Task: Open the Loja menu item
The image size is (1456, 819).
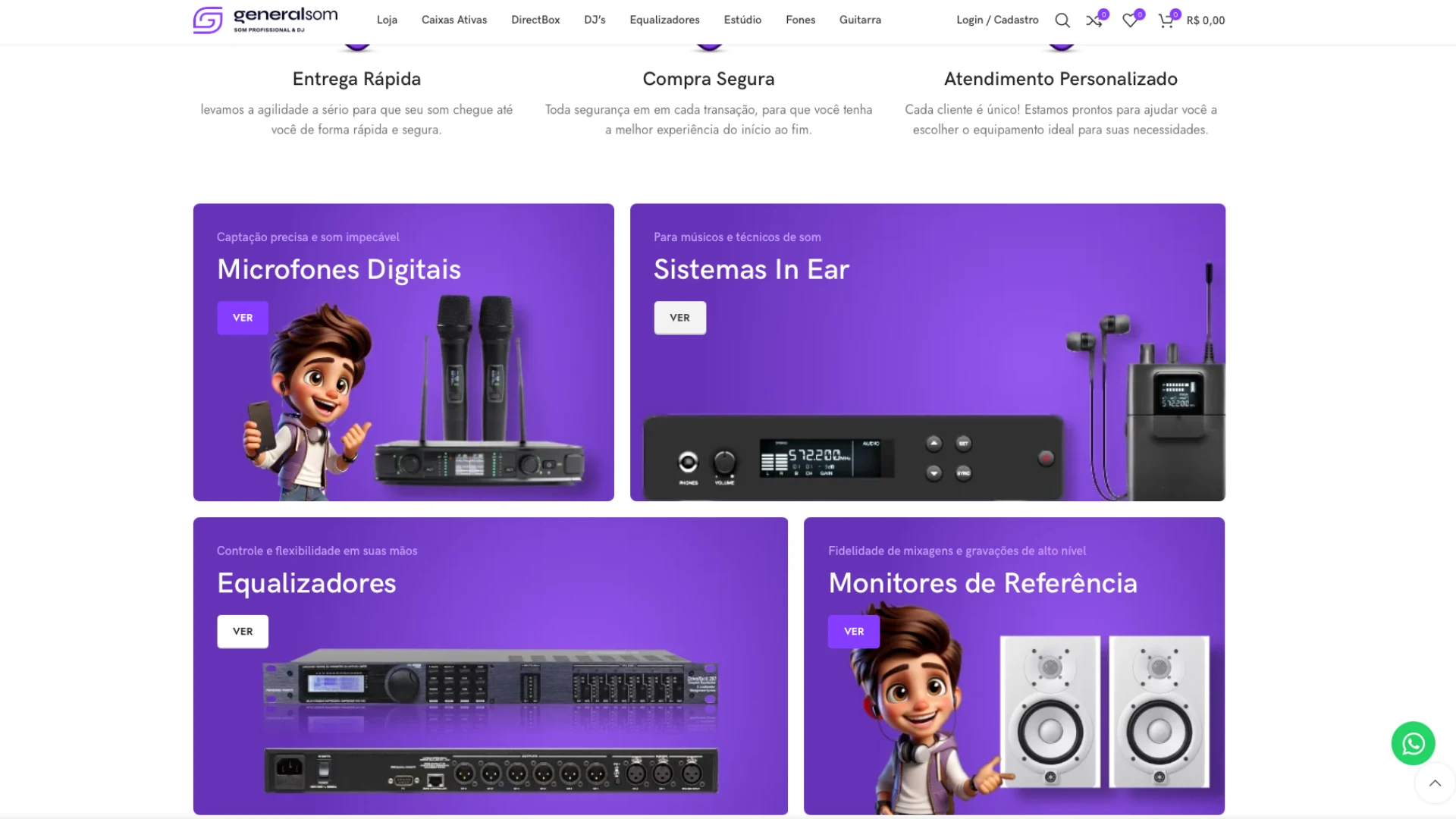Action: point(387,20)
